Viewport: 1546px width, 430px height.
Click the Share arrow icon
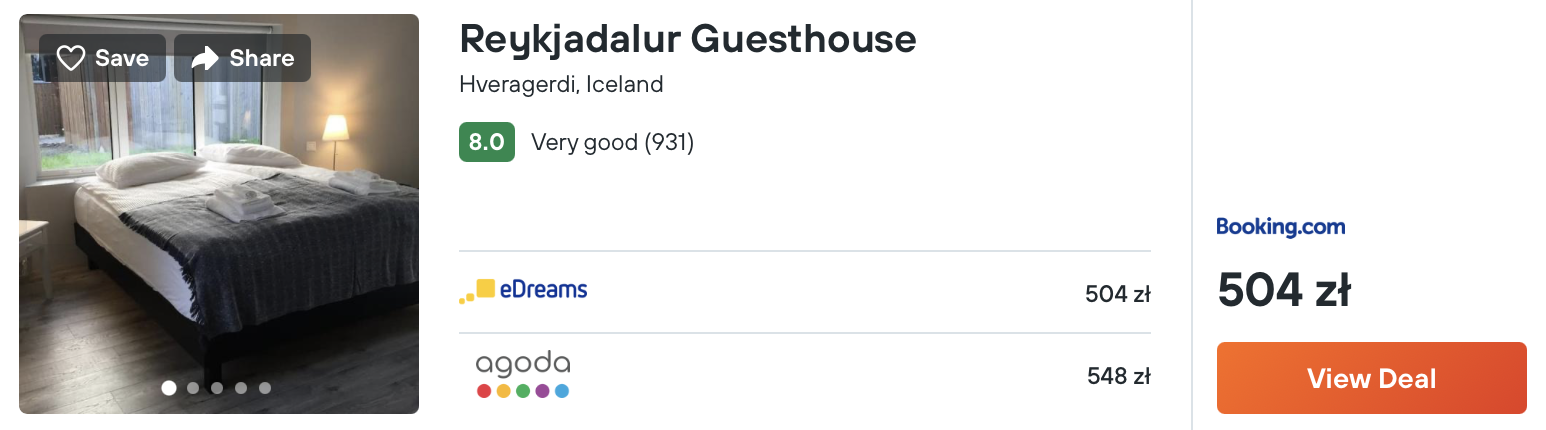(x=205, y=58)
